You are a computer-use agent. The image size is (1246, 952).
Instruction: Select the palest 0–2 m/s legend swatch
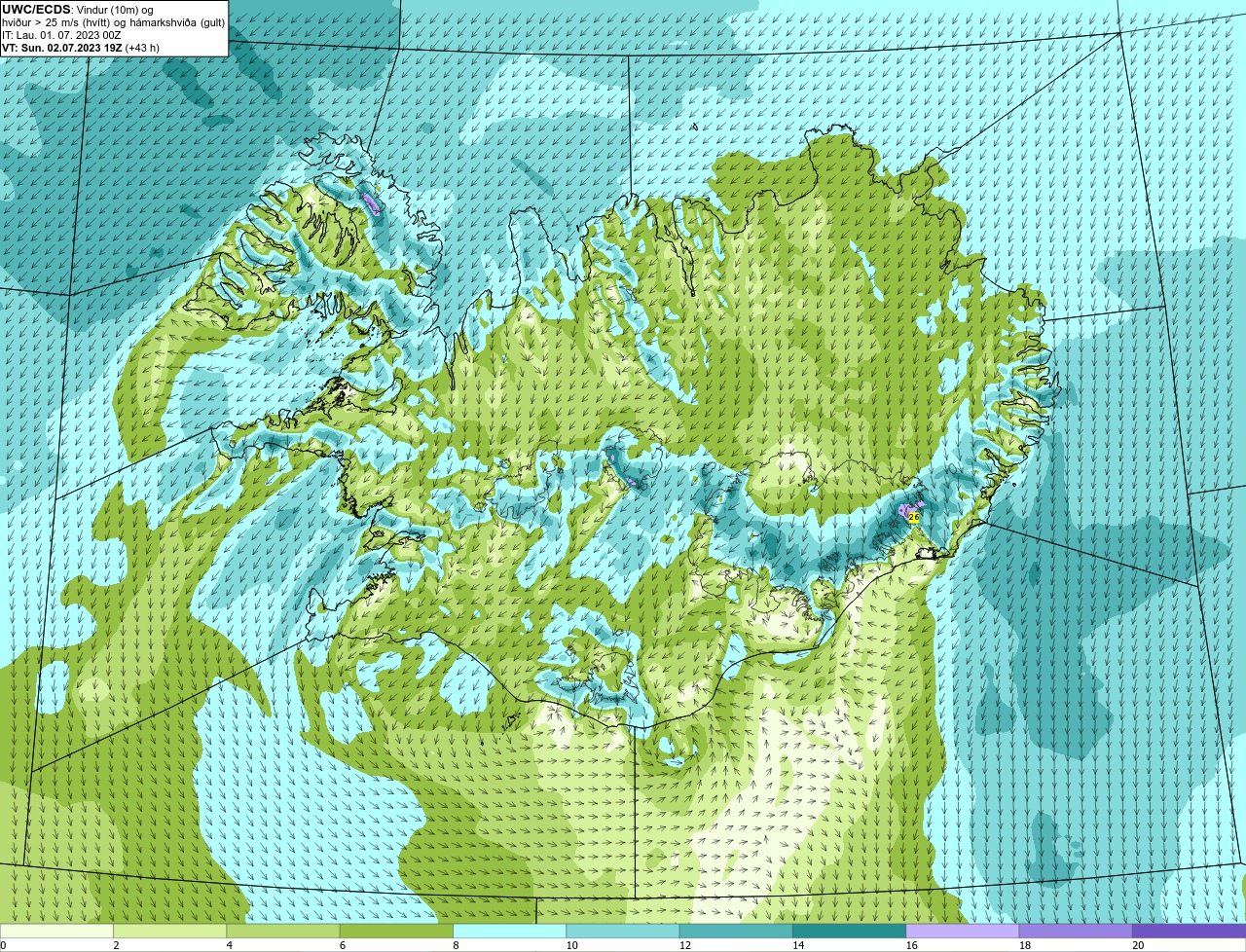[56, 931]
